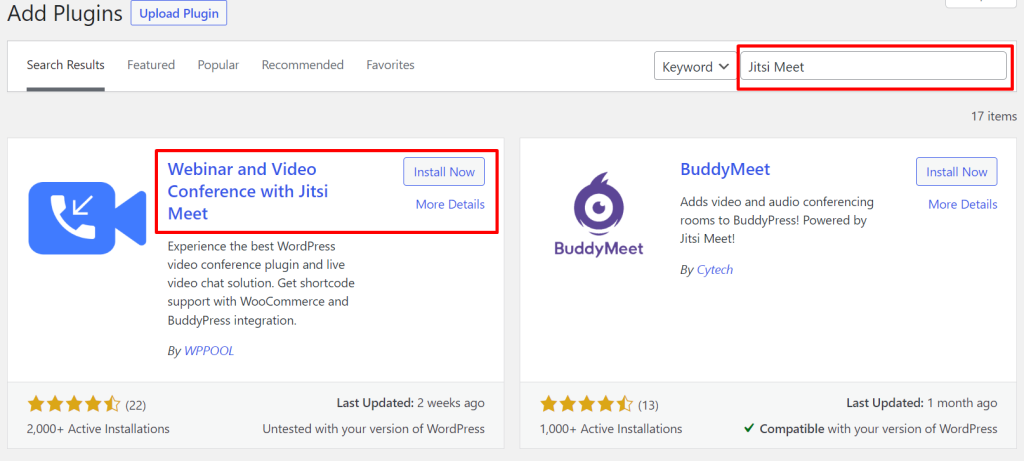The image size is (1024, 461).
Task: Focus the plugin search field containing Jitsi Meet
Action: [874, 66]
